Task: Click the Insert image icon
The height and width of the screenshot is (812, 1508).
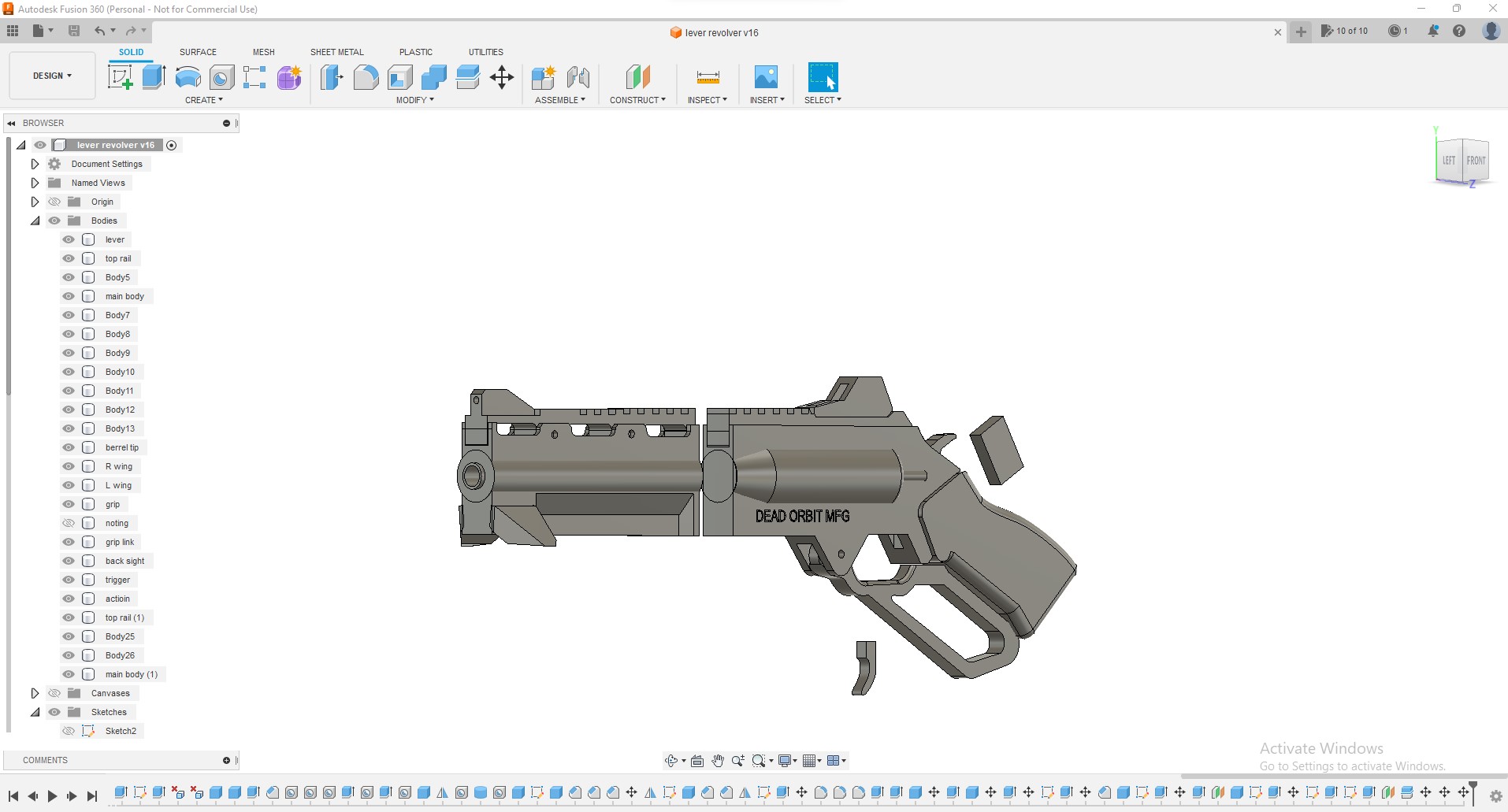Action: pyautogui.click(x=766, y=77)
